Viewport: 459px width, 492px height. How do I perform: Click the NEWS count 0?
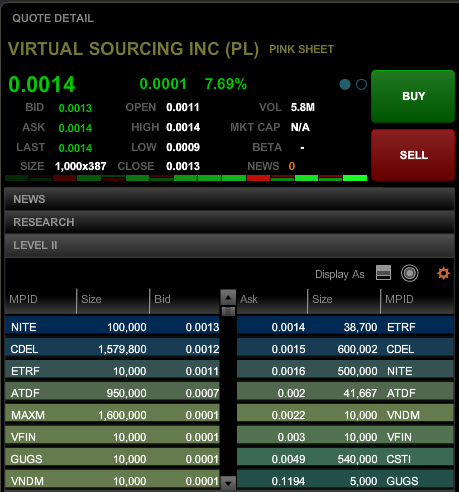point(292,166)
